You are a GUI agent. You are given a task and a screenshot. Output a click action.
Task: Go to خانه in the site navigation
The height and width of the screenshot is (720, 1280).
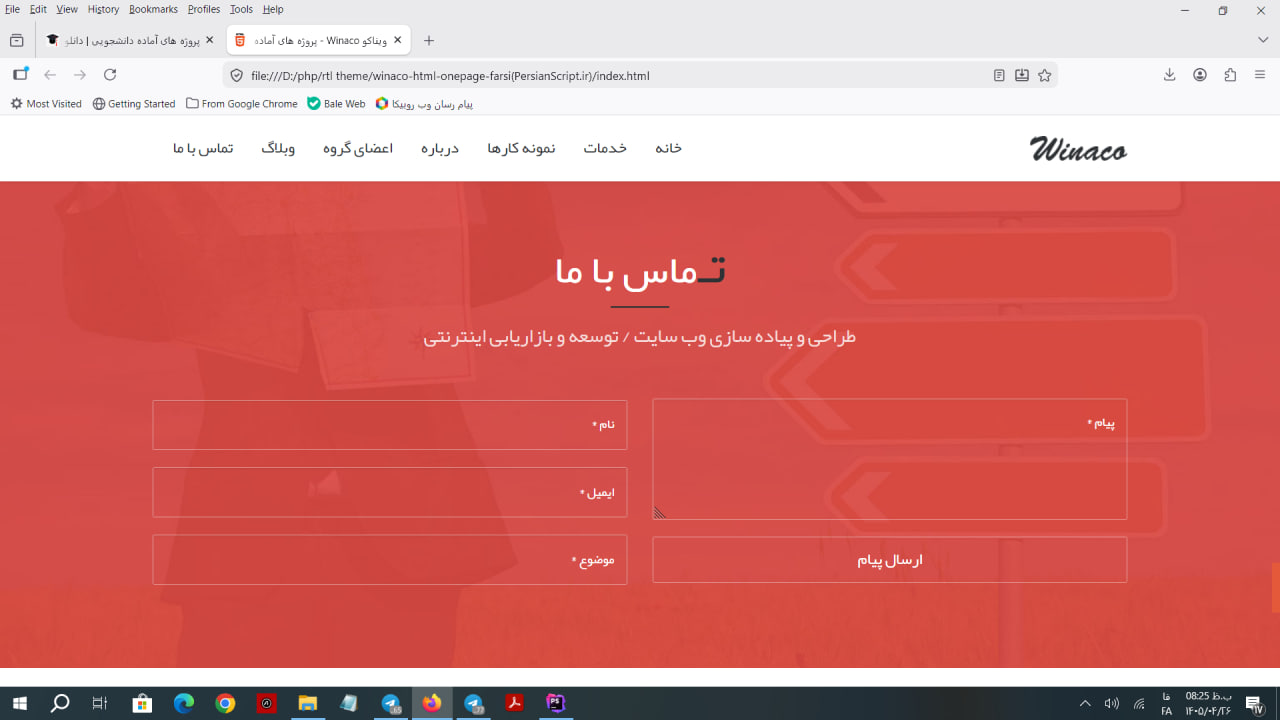(669, 148)
